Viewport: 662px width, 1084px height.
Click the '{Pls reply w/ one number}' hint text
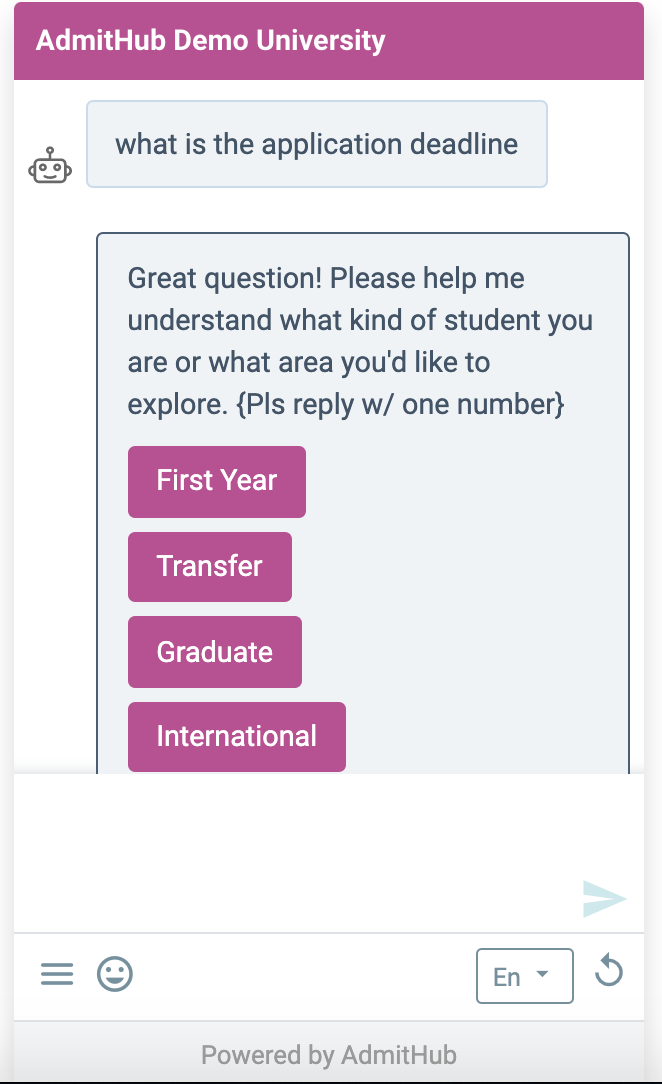[400, 404]
